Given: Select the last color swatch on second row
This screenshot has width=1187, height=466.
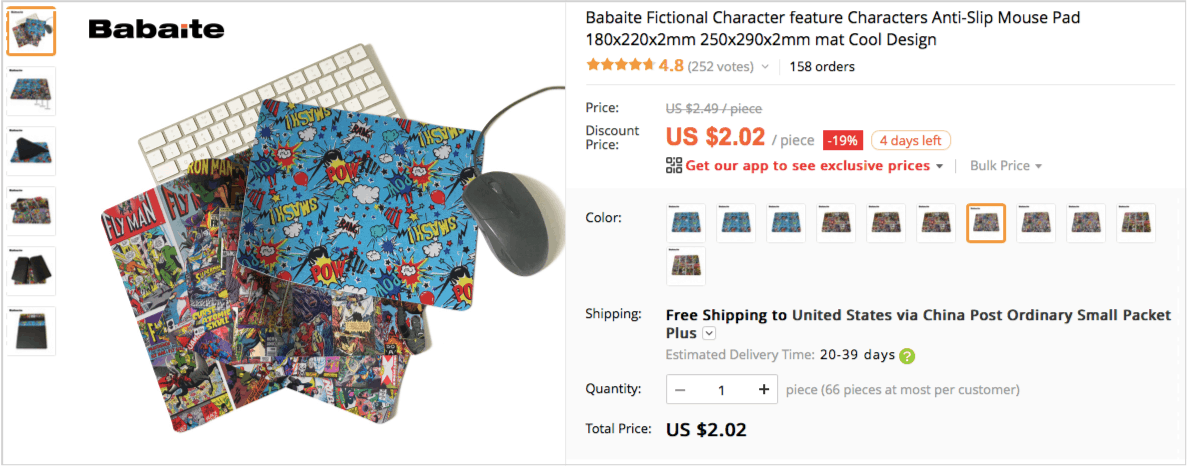Looking at the screenshot, I should coord(686,266).
